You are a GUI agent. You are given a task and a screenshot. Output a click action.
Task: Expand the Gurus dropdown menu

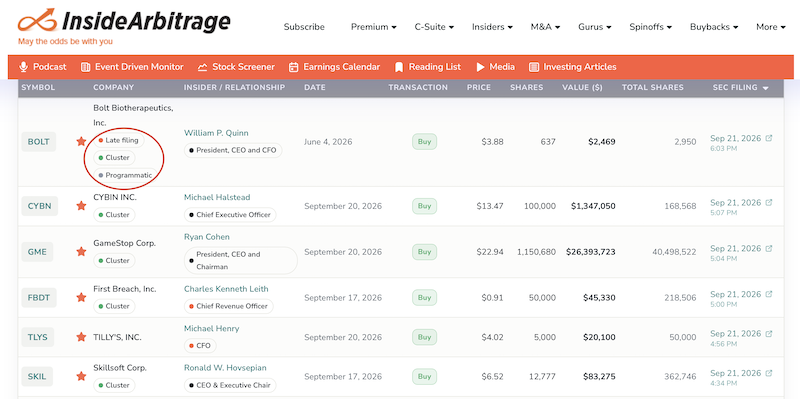coord(594,27)
